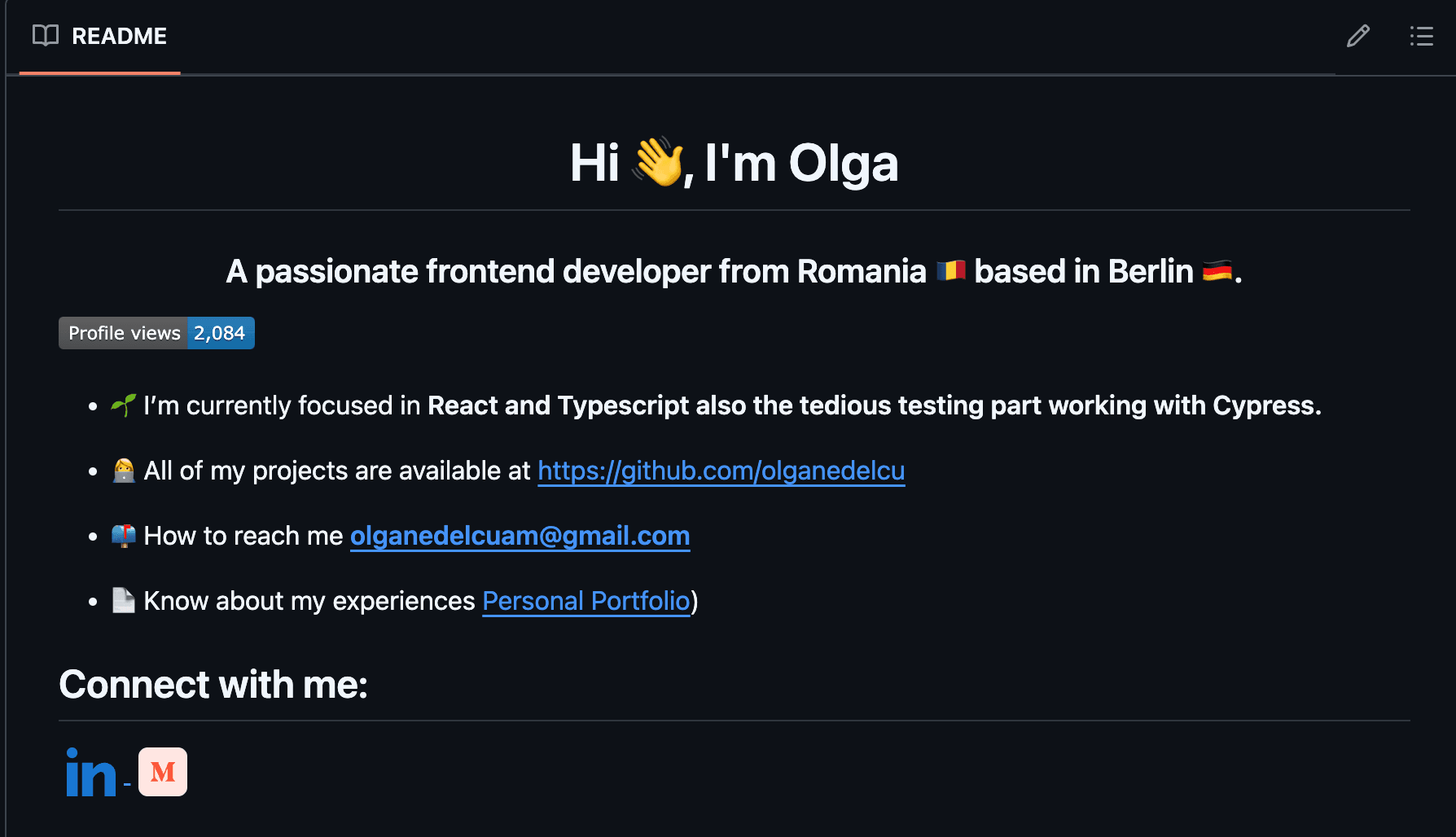1456x837 pixels.
Task: Click the page document emoji bullet
Action: pos(124,601)
